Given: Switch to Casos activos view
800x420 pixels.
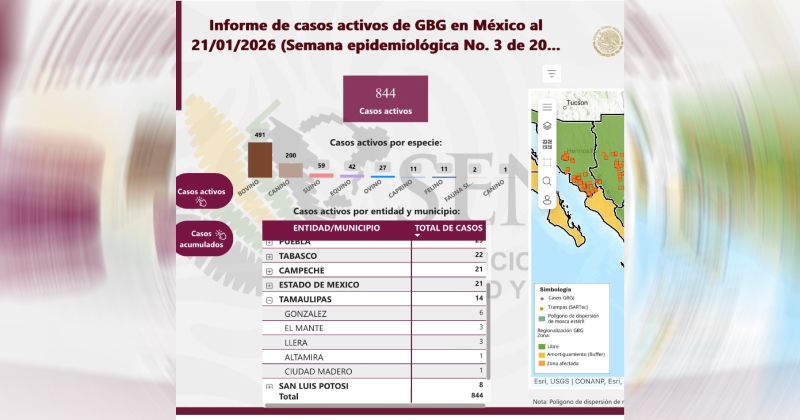Looking at the screenshot, I should pos(201,192).
